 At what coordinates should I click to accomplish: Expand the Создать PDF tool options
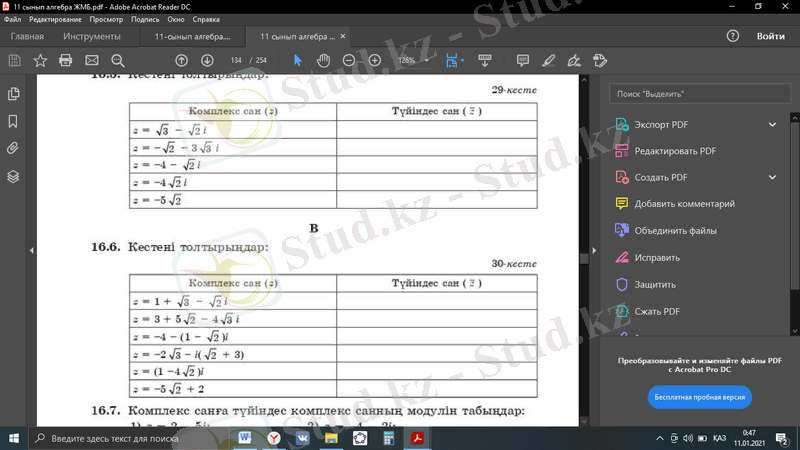tap(772, 177)
